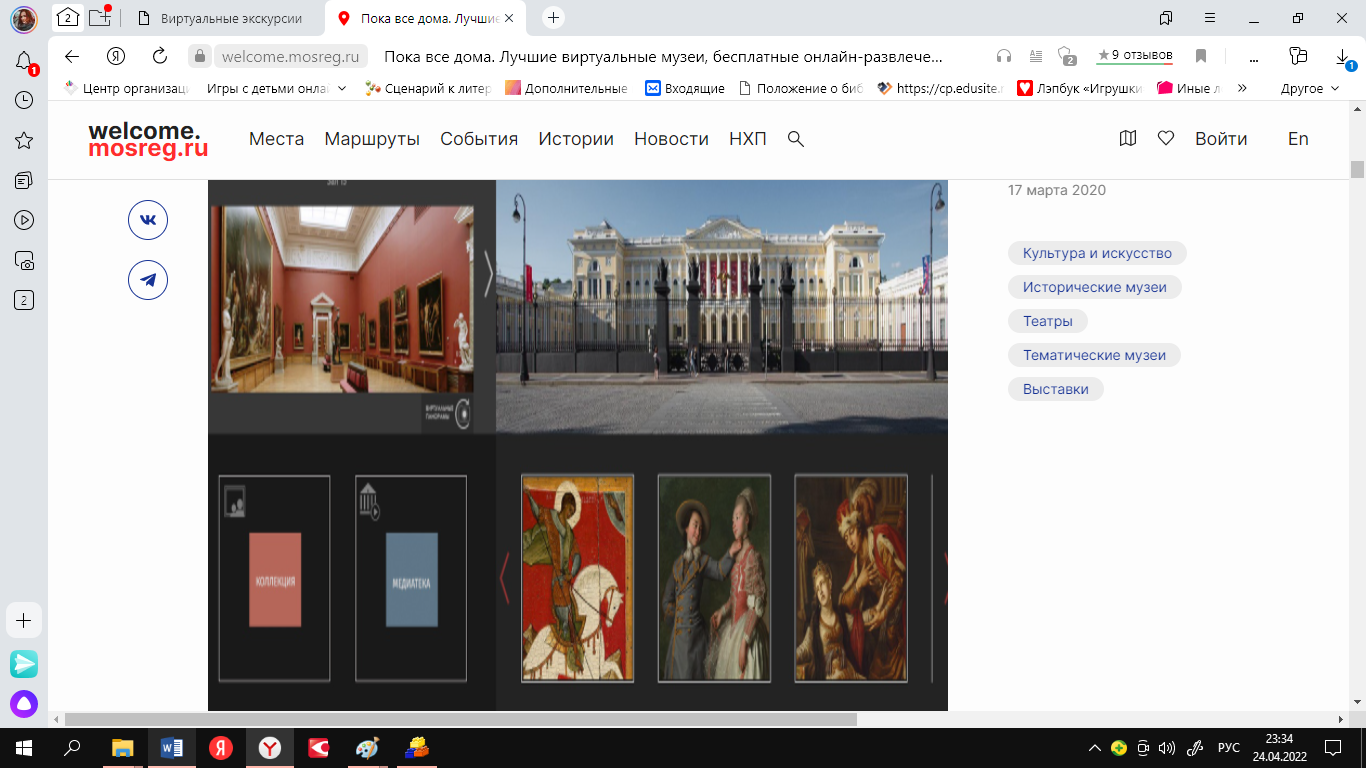1366x768 pixels.
Task: Open favorites heart icon in site header
Action: [1166, 139]
